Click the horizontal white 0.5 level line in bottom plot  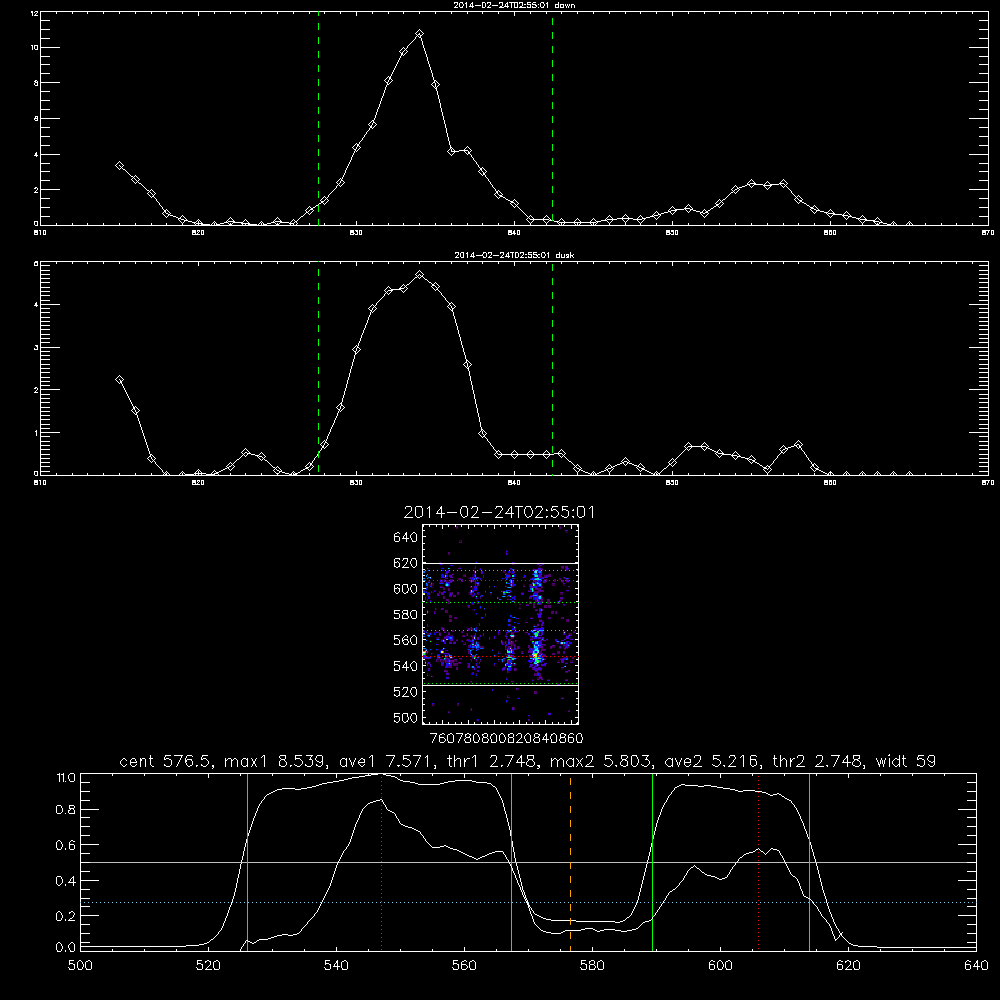pyautogui.click(x=529, y=862)
